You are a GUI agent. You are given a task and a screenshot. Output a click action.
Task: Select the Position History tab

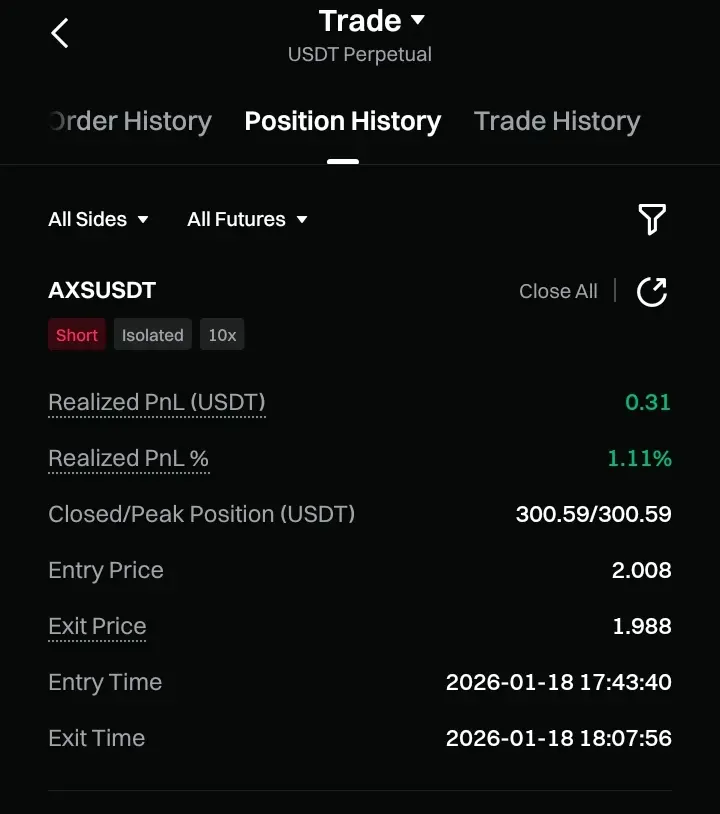tap(343, 122)
